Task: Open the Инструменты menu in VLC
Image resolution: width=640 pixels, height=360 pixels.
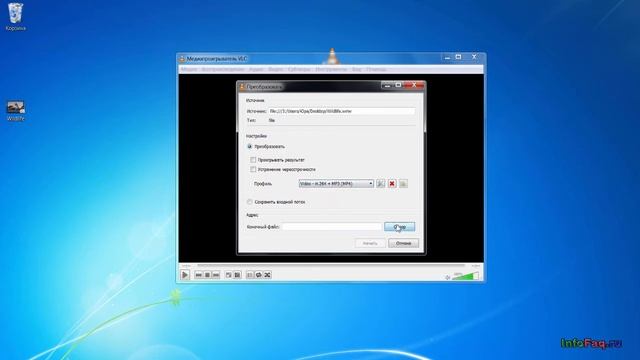Action: tap(331, 69)
